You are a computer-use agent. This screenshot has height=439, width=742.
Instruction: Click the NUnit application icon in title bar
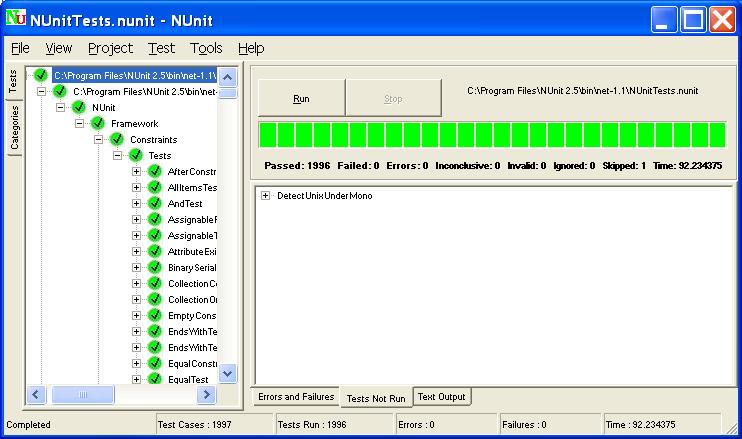click(16, 18)
